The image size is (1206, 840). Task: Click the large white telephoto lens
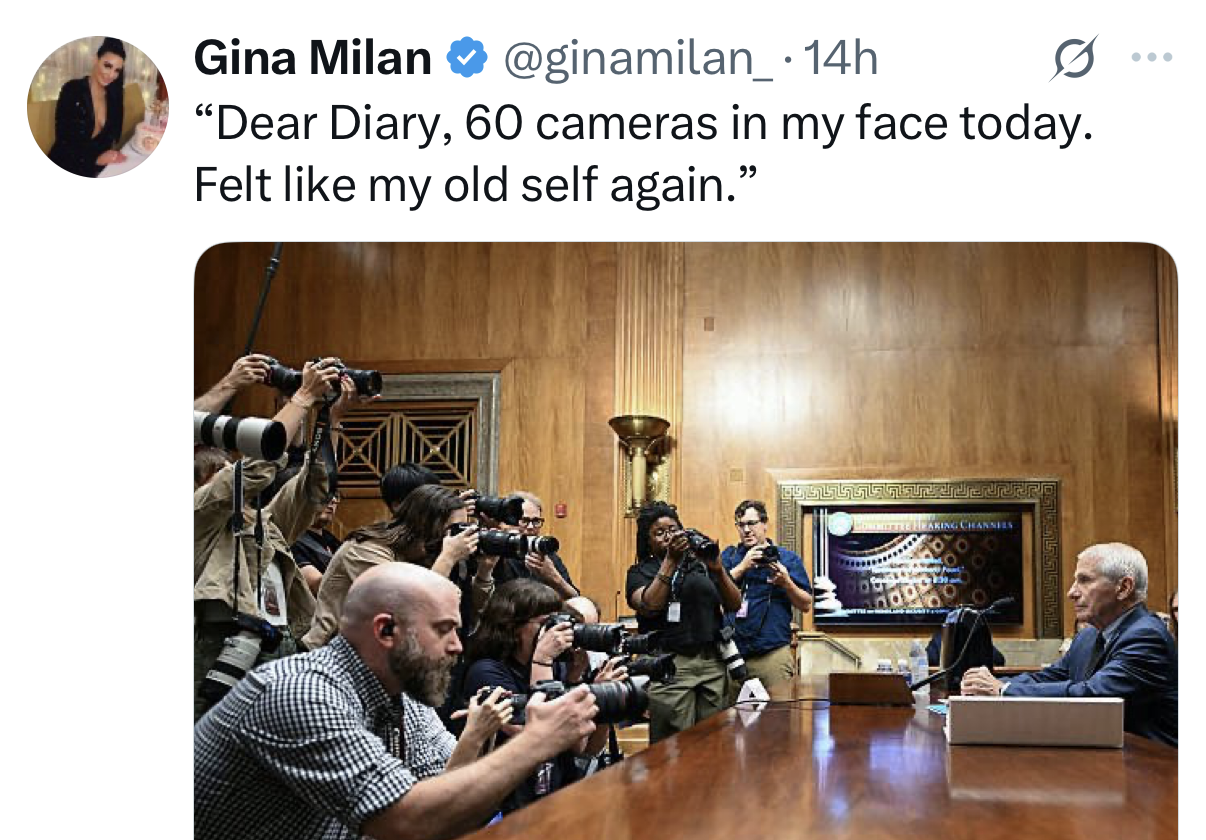click(x=240, y=434)
